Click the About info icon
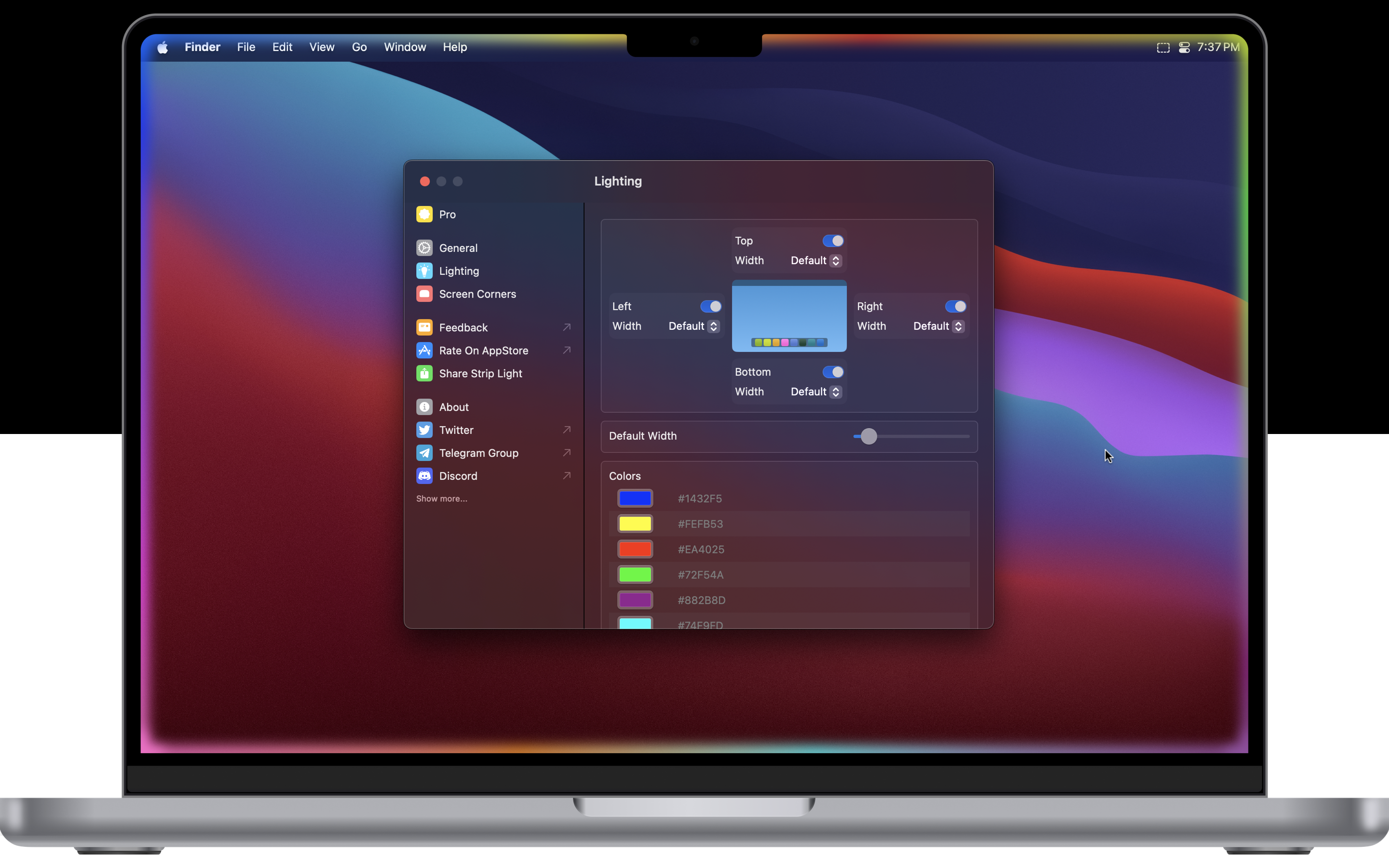This screenshot has height=868, width=1389. (x=424, y=407)
